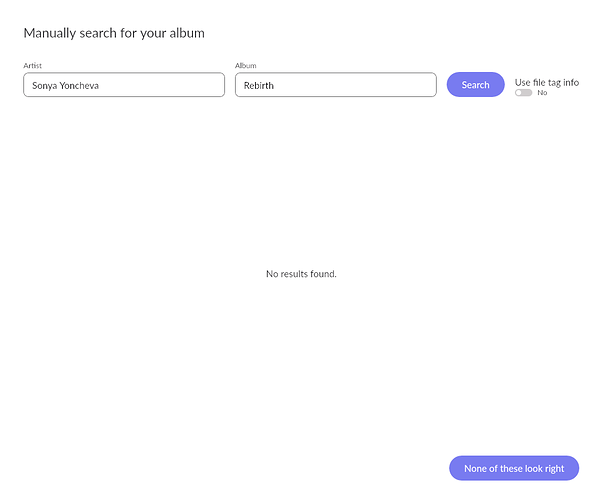Focus the Album input field

336,85
